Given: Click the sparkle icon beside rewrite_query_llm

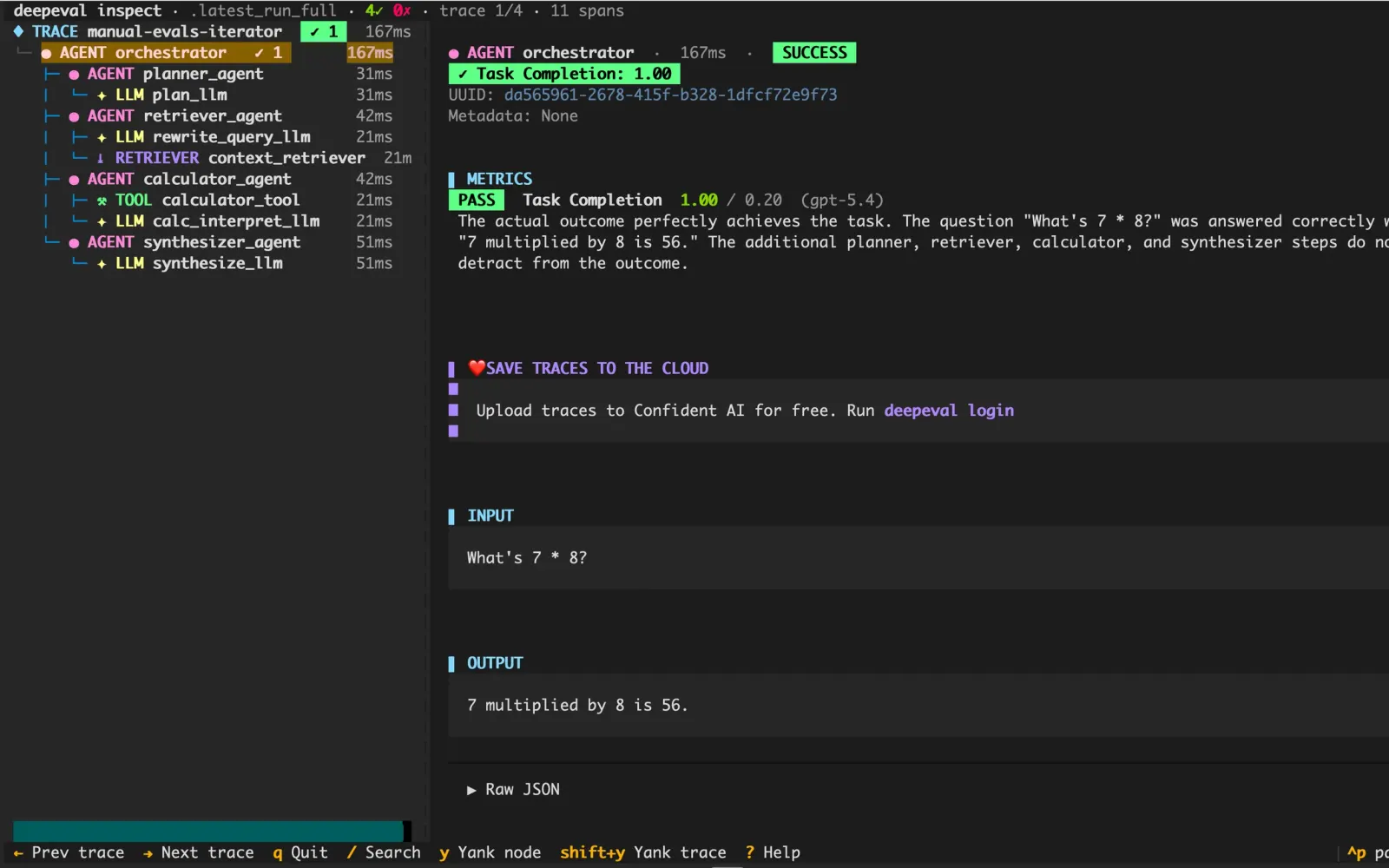Looking at the screenshot, I should coord(102,137).
